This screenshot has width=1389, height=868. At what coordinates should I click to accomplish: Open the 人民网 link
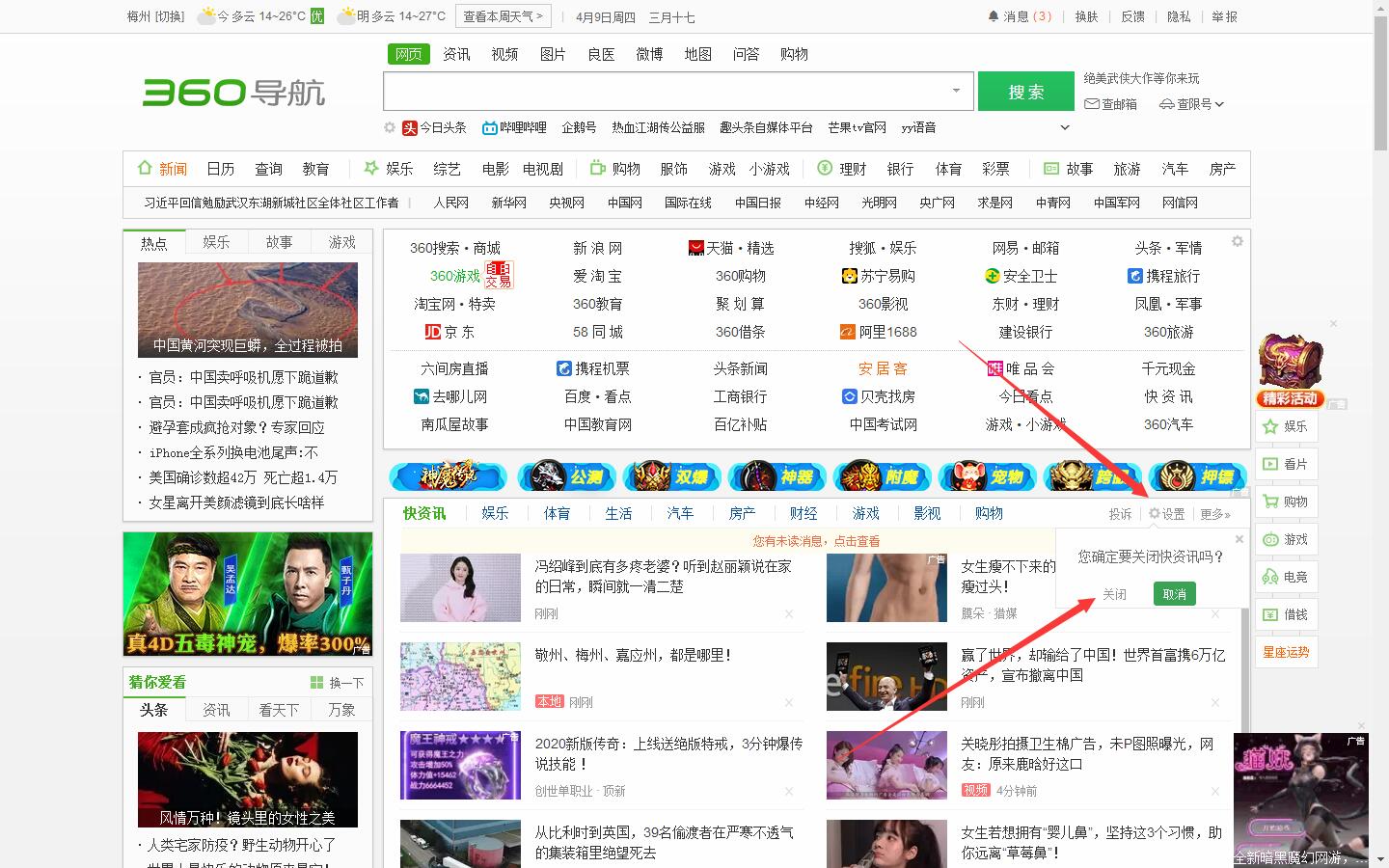coord(450,203)
